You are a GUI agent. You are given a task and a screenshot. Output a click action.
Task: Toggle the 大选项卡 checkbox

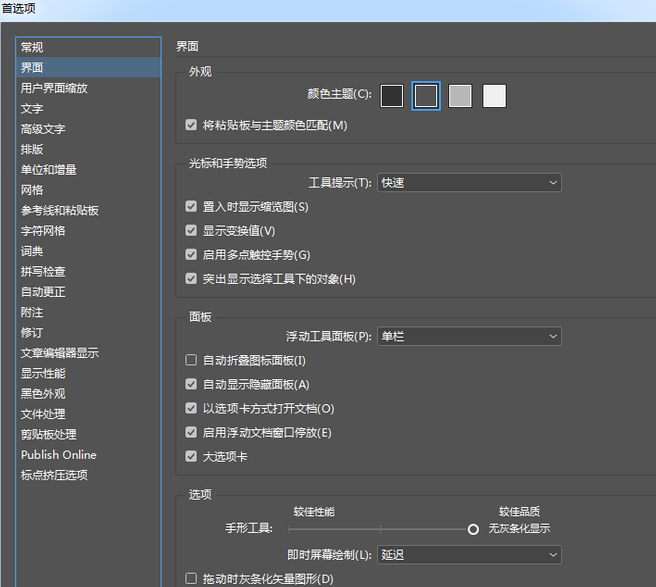tap(192, 457)
